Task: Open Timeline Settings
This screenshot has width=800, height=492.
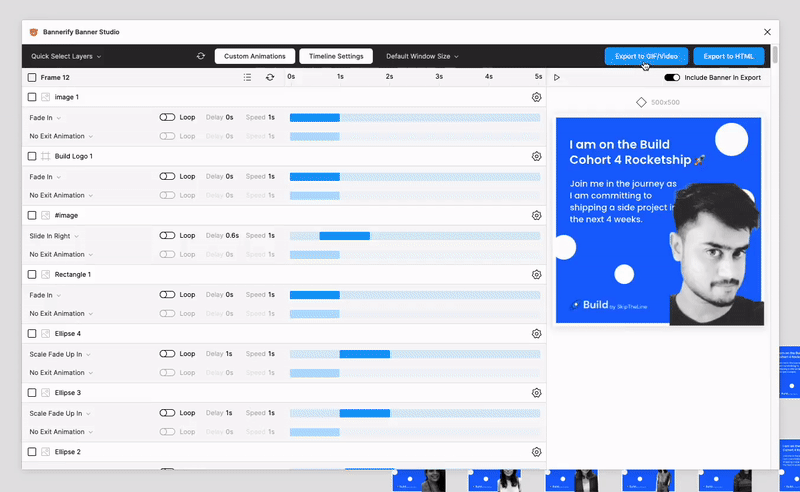Action: pyautogui.click(x=336, y=57)
